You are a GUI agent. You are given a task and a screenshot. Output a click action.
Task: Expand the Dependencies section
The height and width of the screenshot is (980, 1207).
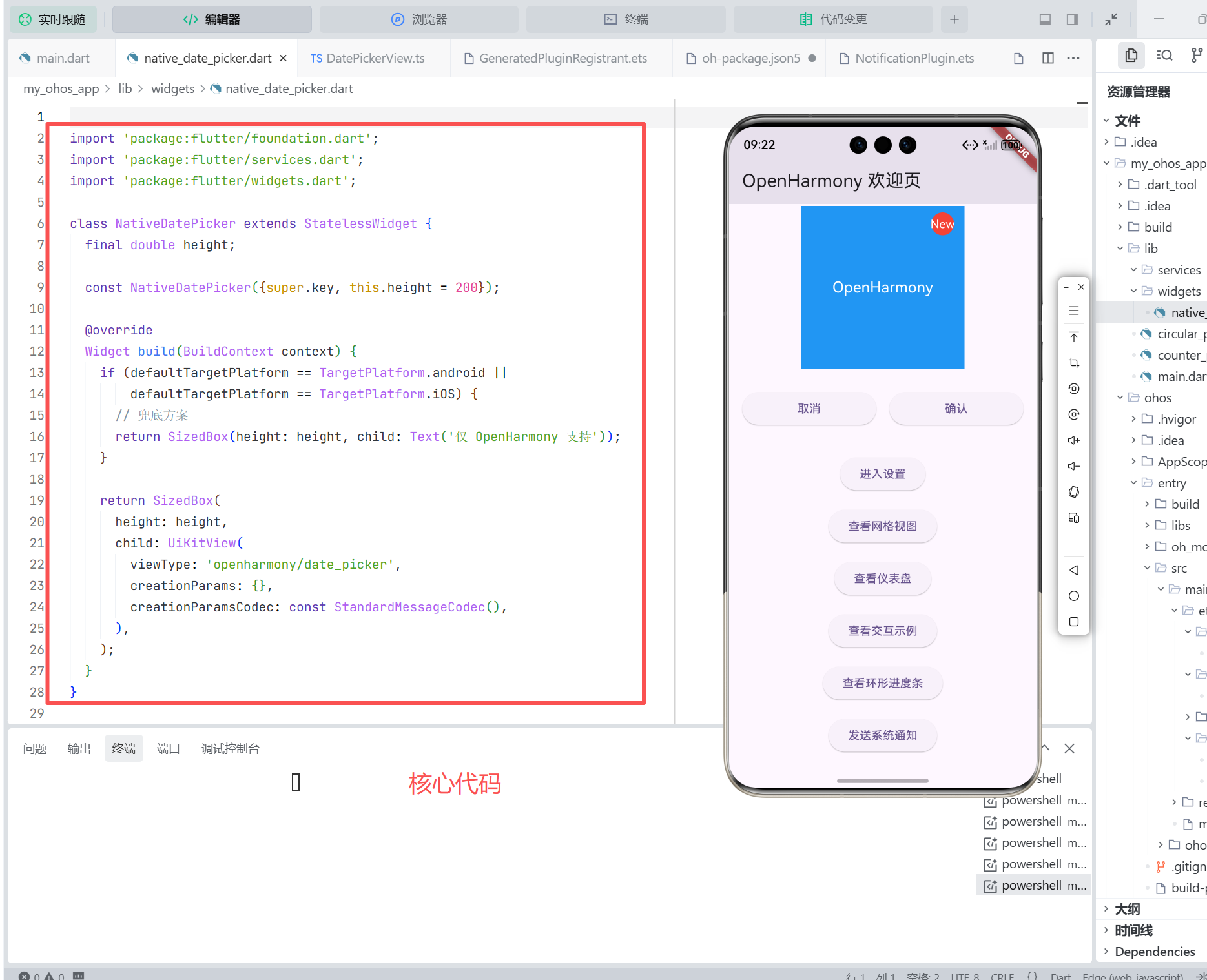(1106, 952)
